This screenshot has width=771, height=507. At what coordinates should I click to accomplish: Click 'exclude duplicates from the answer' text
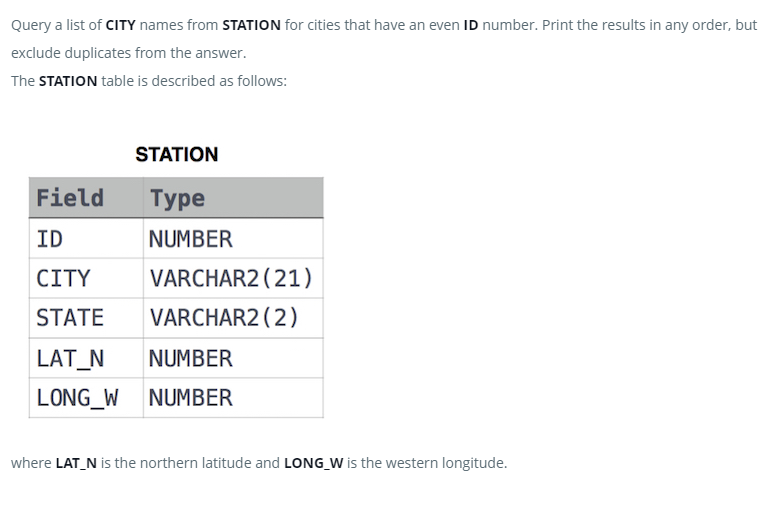[x=128, y=53]
